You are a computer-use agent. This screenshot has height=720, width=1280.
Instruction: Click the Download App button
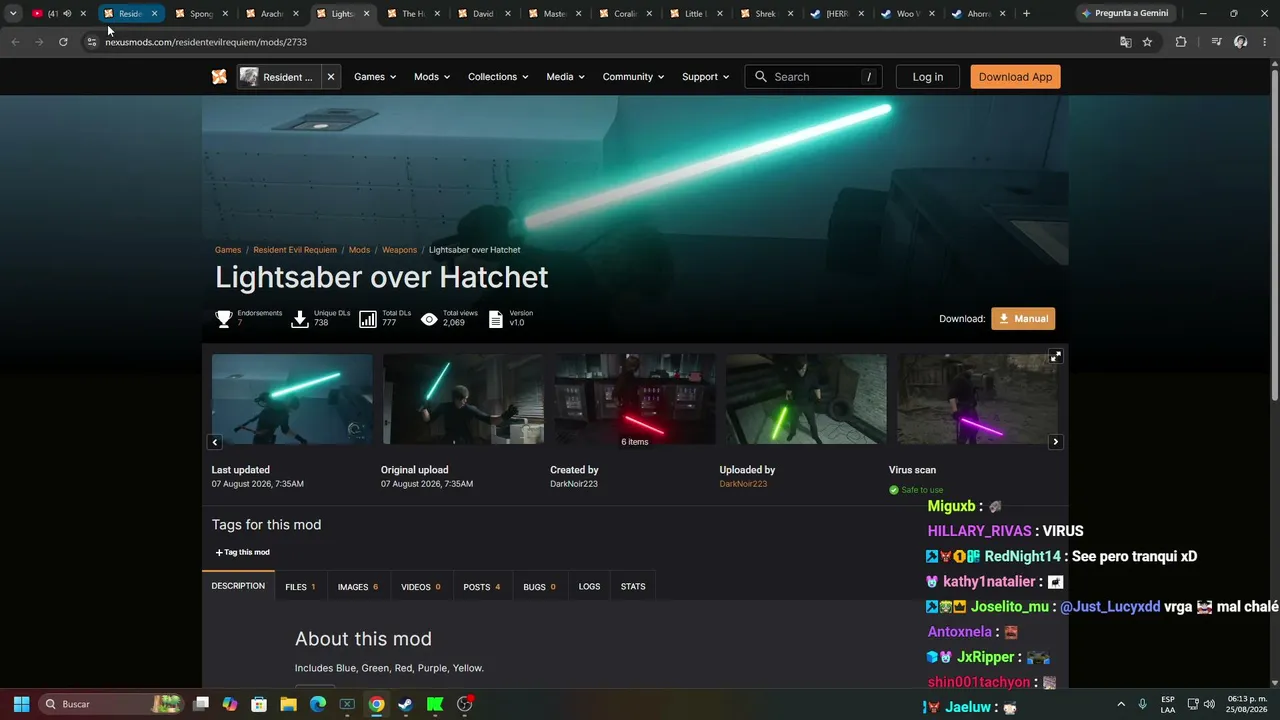(x=1015, y=77)
